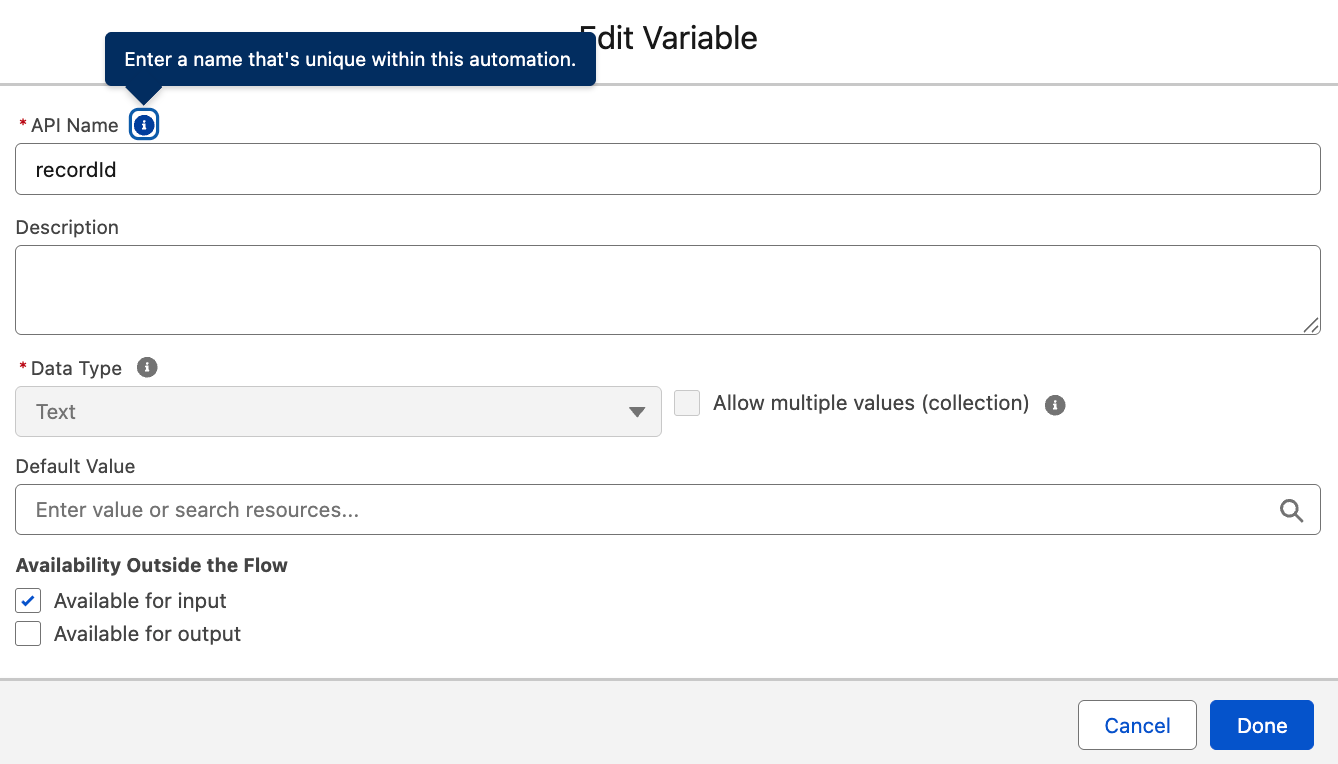This screenshot has height=764, width=1338.
Task: Click the info icon beside Allow multiple values
Action: tap(1055, 404)
